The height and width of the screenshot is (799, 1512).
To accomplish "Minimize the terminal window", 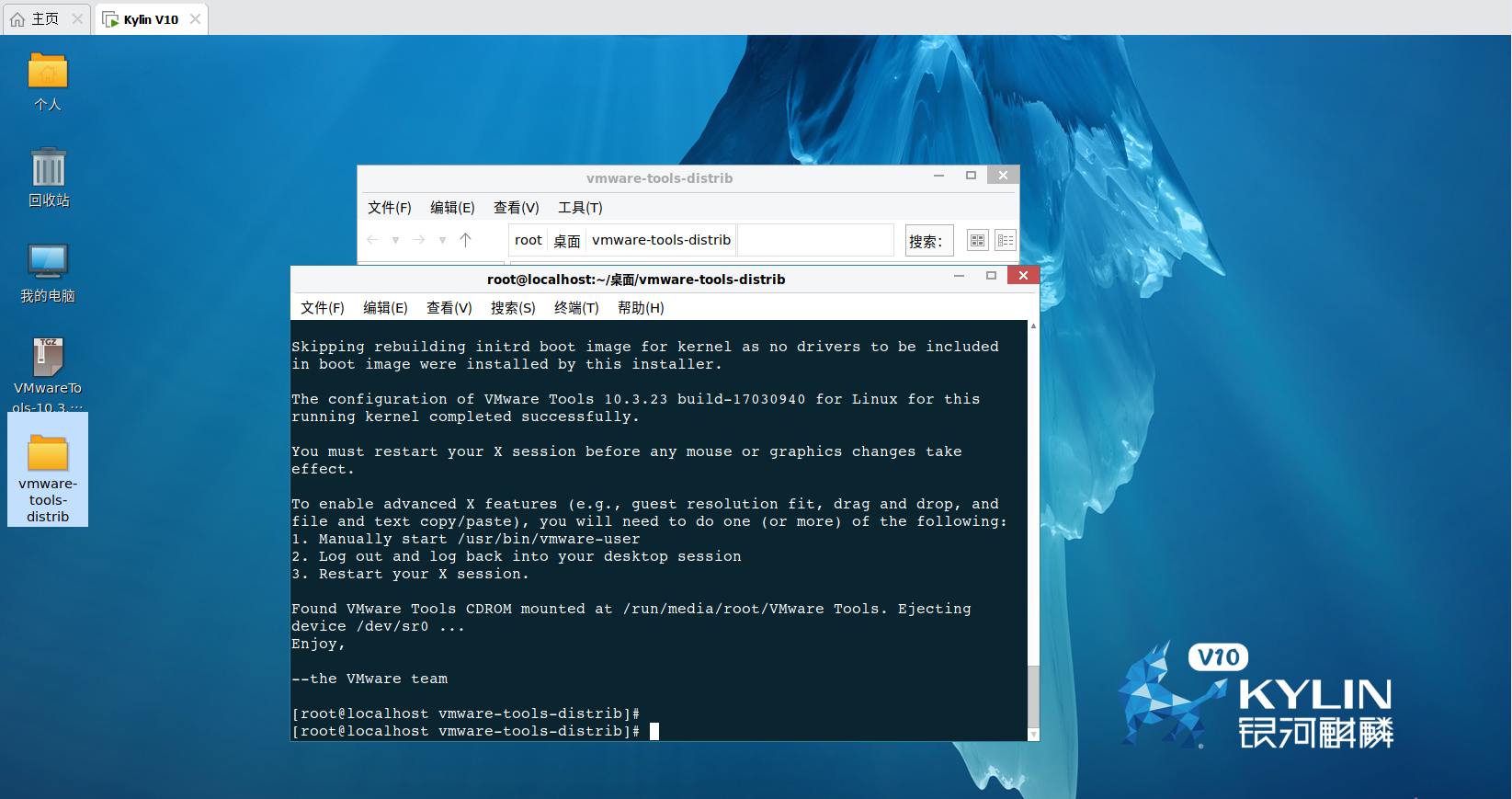I will pos(959,276).
